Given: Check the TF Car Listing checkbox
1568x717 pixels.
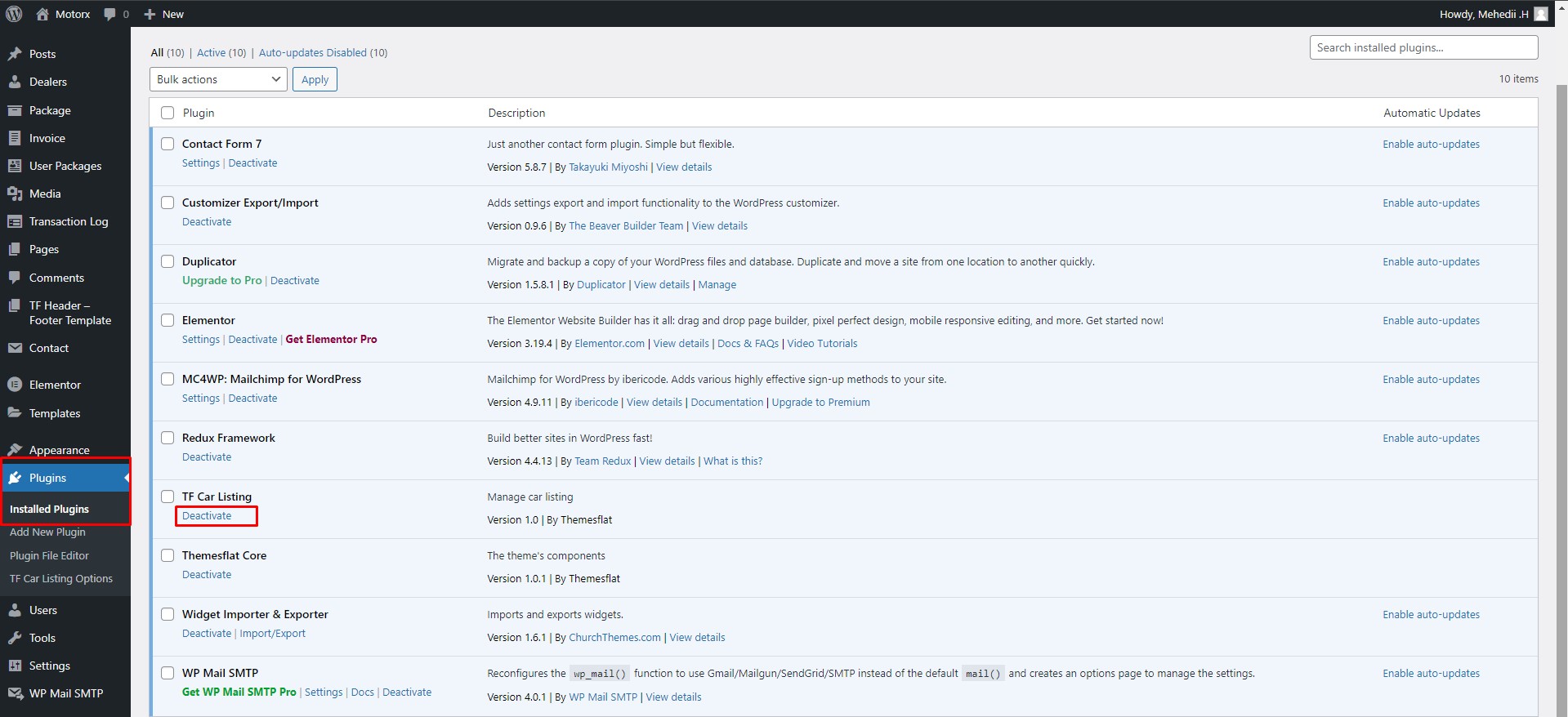Looking at the screenshot, I should [168, 497].
